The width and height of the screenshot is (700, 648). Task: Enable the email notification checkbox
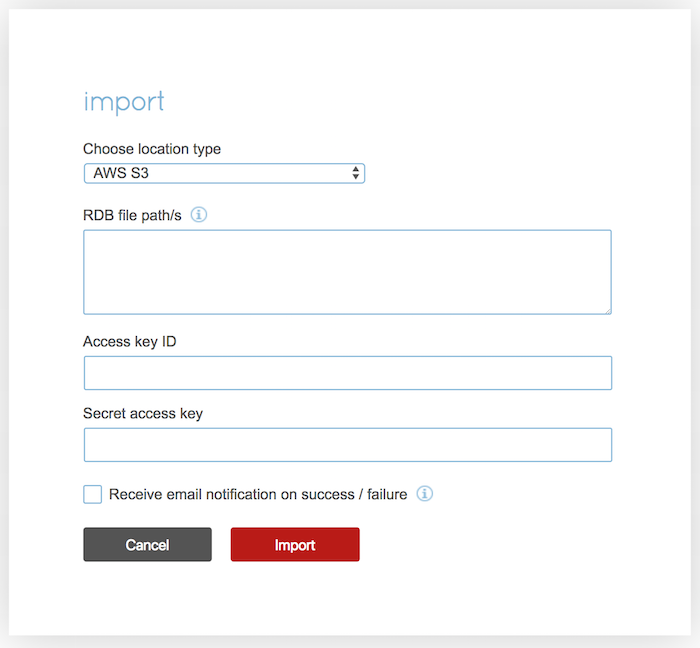click(93, 494)
